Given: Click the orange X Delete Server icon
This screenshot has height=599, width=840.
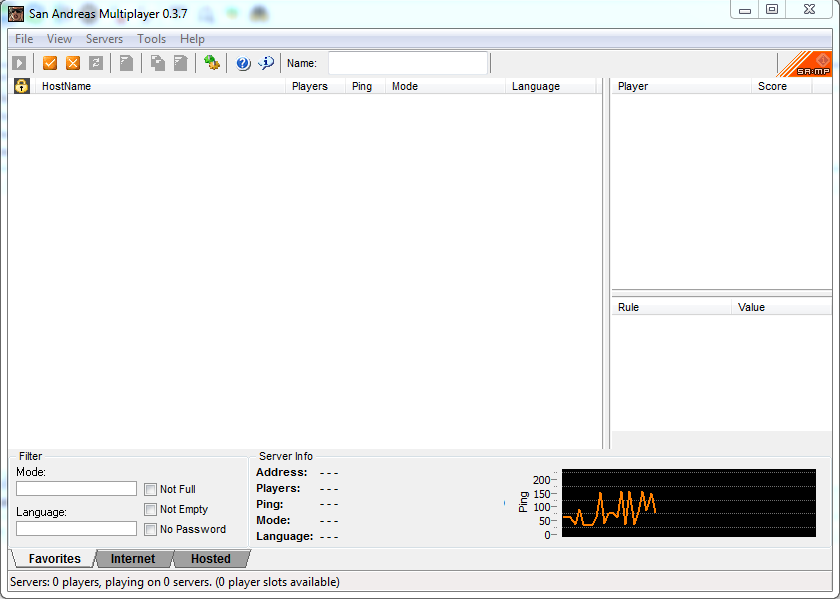Looking at the screenshot, I should [73, 63].
